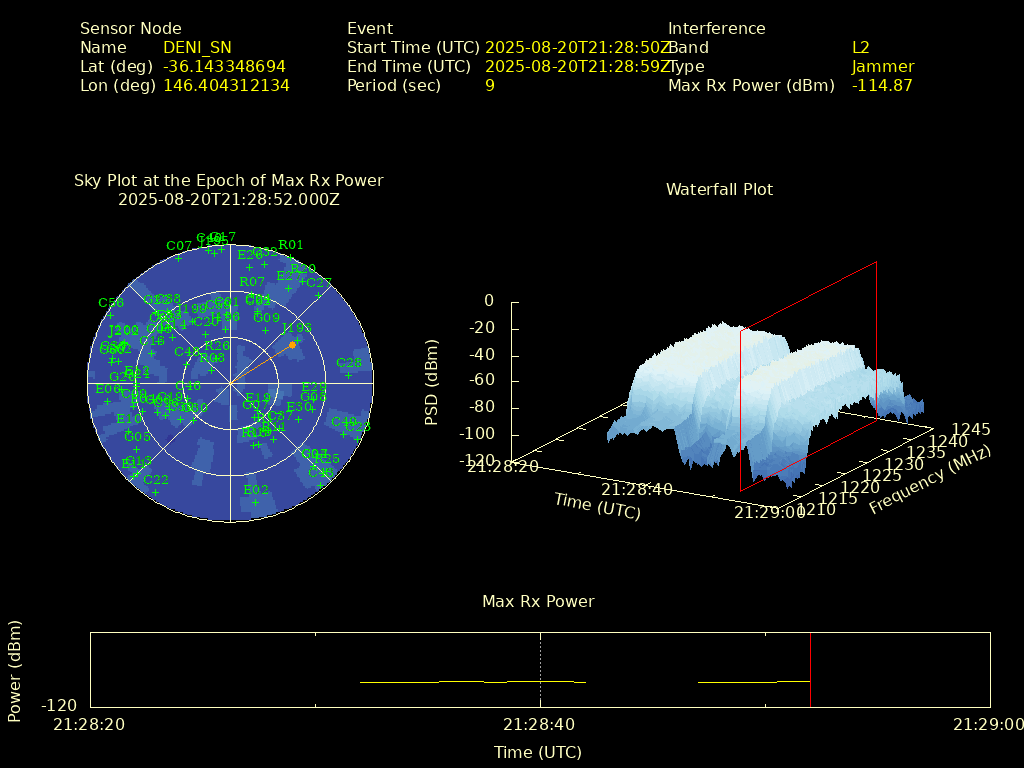The image size is (1024, 768).
Task: Click the 1245 MHz frequency axis label
Action: tap(971, 429)
